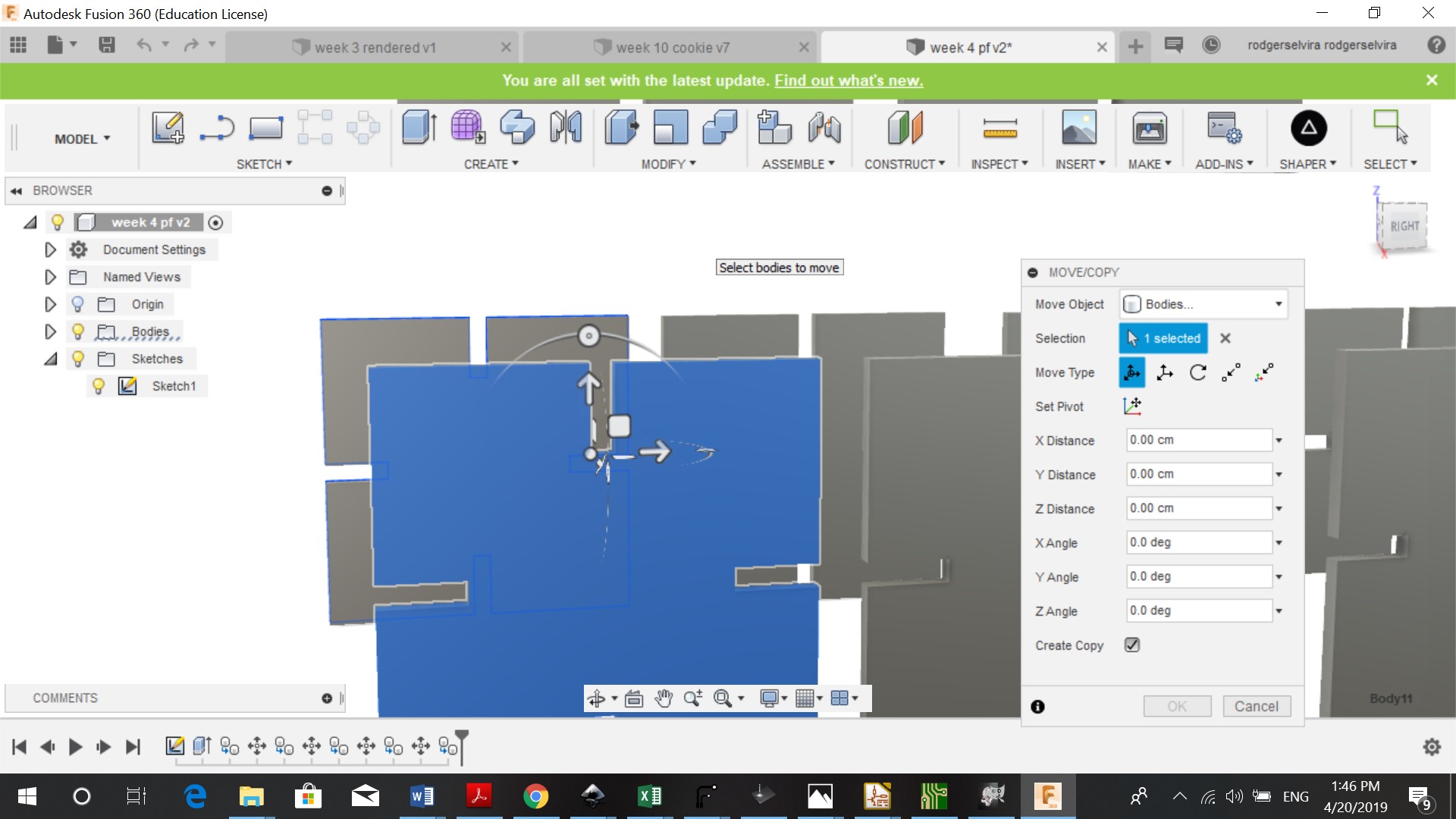This screenshot has height=819, width=1456.
Task: Uncheck the Create Copy checkbox
Action: [1132, 645]
